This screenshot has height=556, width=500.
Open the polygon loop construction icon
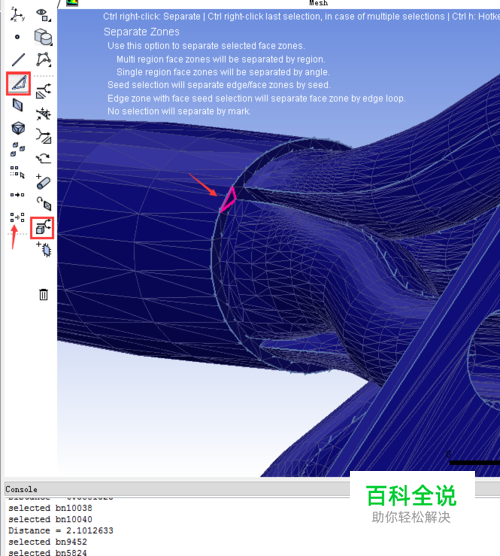coord(44,60)
